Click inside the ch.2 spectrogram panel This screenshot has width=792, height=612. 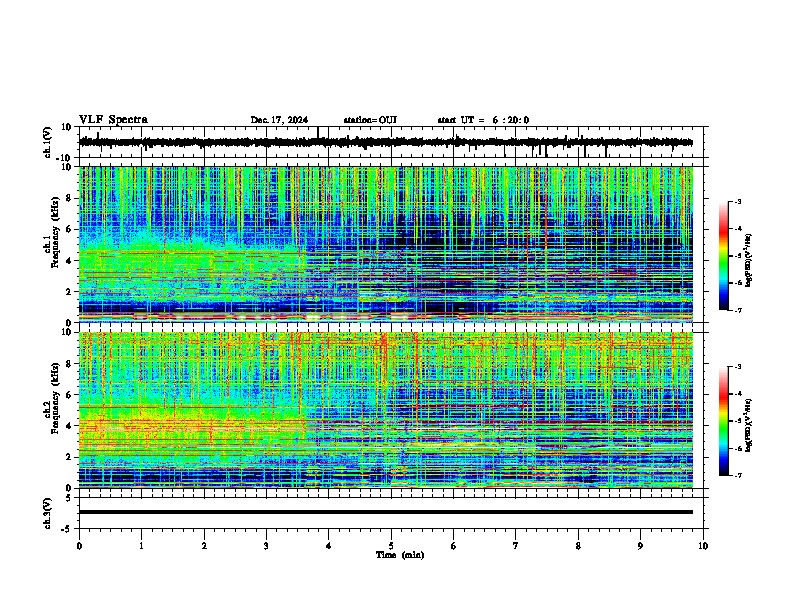386,410
